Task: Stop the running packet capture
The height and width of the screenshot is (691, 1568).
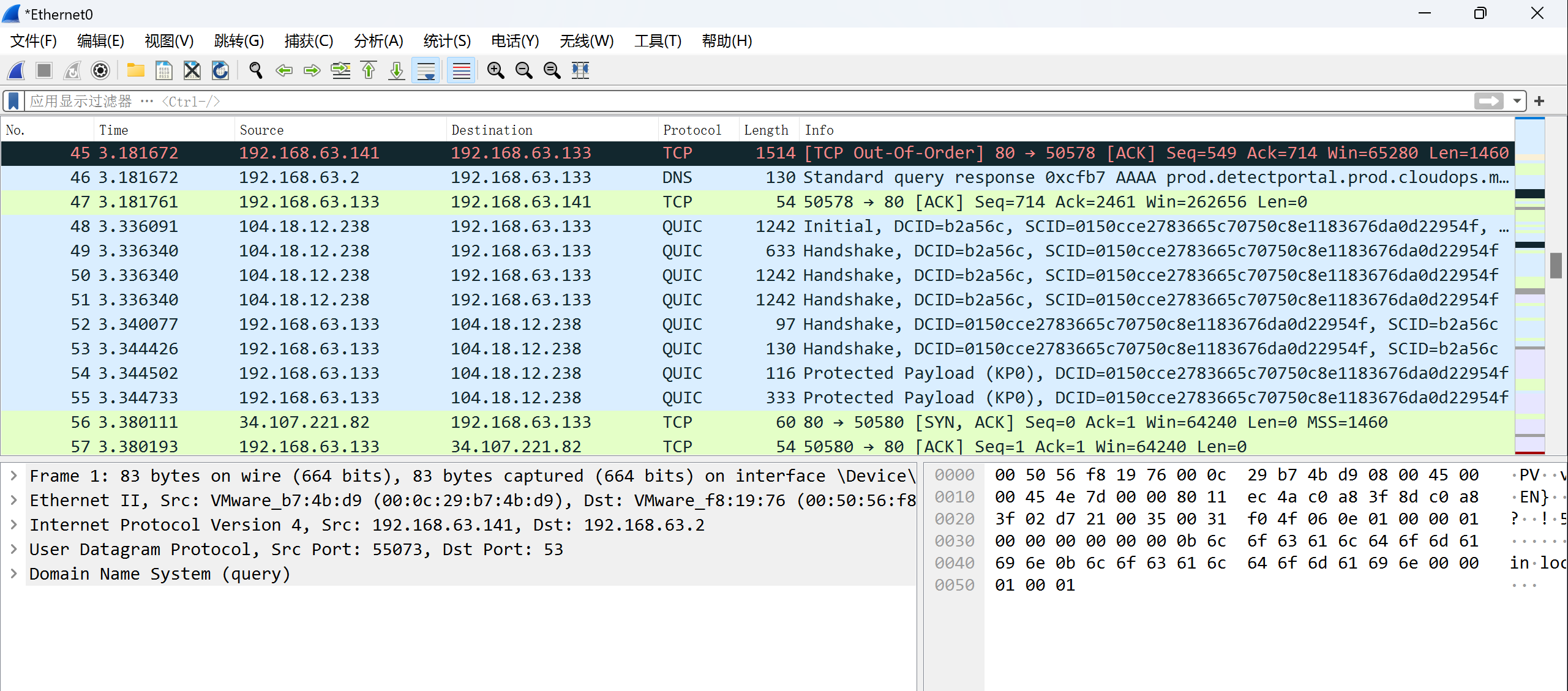Action: [44, 70]
